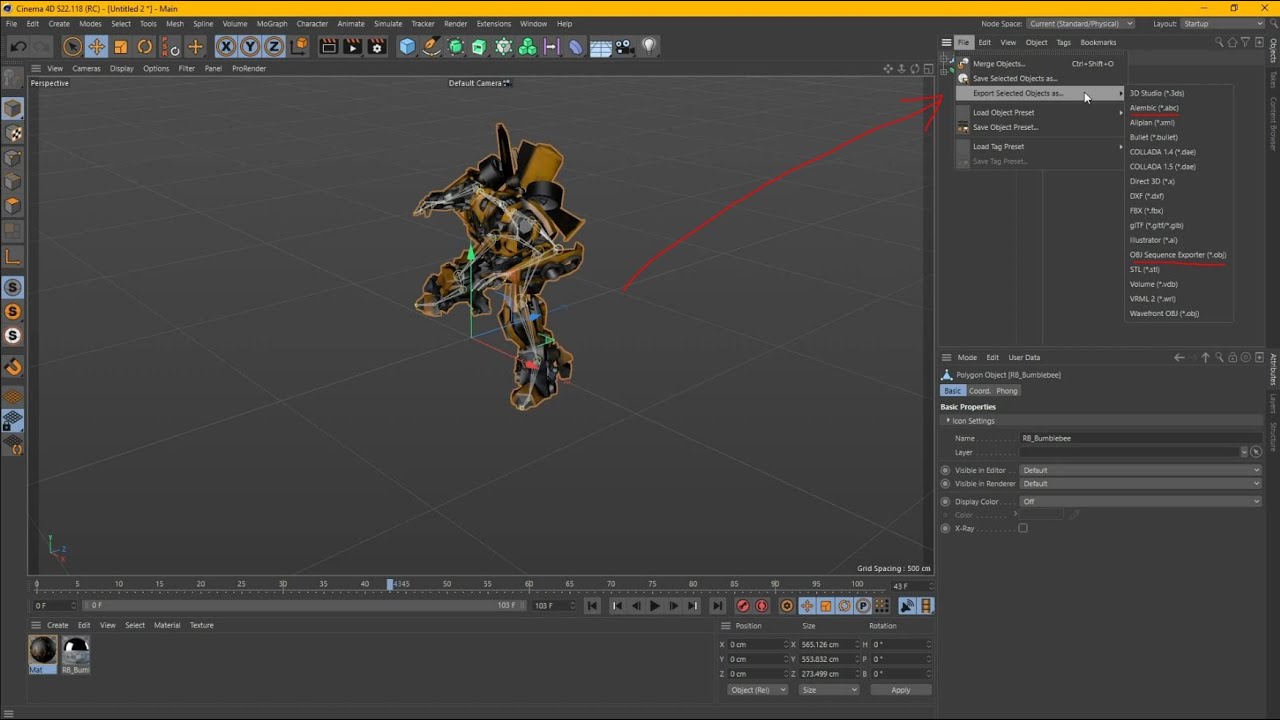Click the timeline playhead at frame 43

pos(390,584)
